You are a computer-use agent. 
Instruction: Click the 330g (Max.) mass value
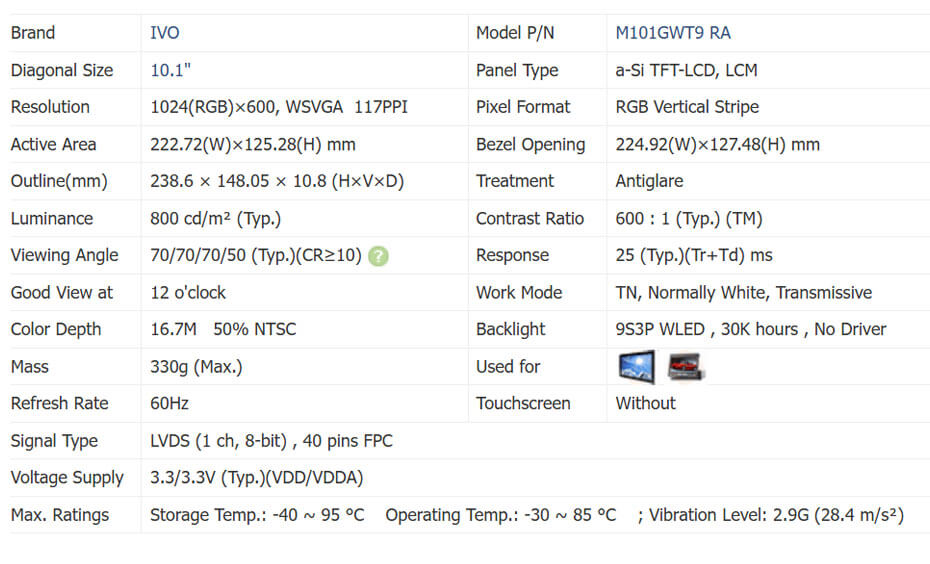click(196, 366)
